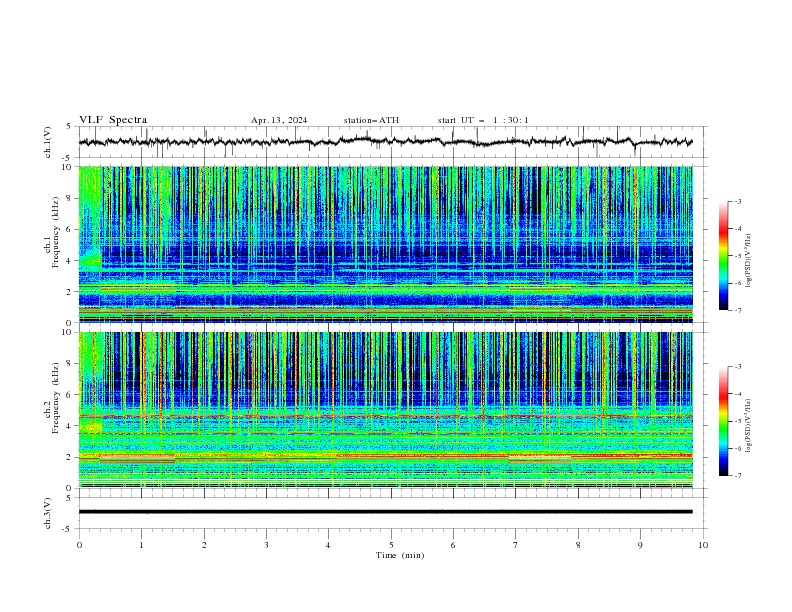Click the ch.1 spectrogram color scale bar
The height and width of the screenshot is (612, 792).
coord(723,256)
